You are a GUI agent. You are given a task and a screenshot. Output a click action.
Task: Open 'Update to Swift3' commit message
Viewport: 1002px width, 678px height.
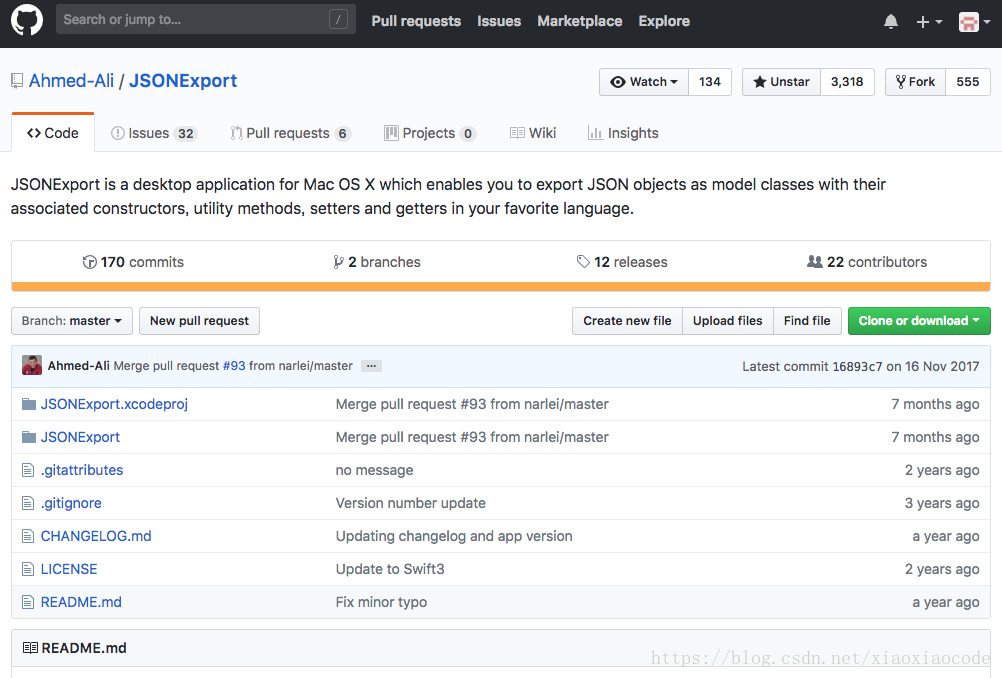pyautogui.click(x=390, y=569)
